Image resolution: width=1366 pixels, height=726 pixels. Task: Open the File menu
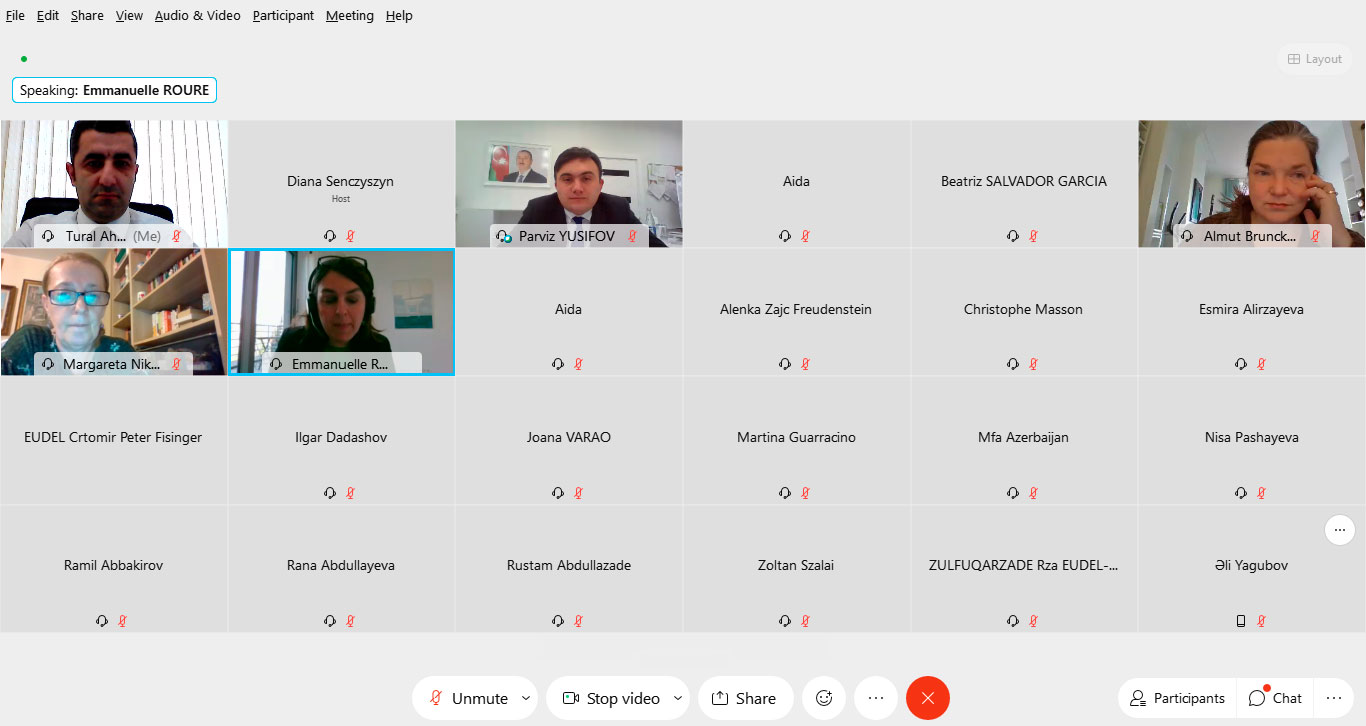[15, 16]
